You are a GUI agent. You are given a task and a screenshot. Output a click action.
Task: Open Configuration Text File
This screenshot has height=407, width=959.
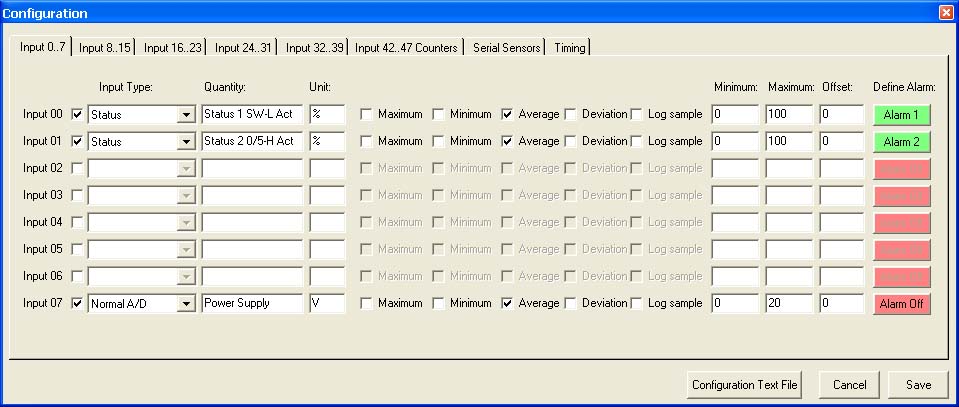click(x=745, y=384)
